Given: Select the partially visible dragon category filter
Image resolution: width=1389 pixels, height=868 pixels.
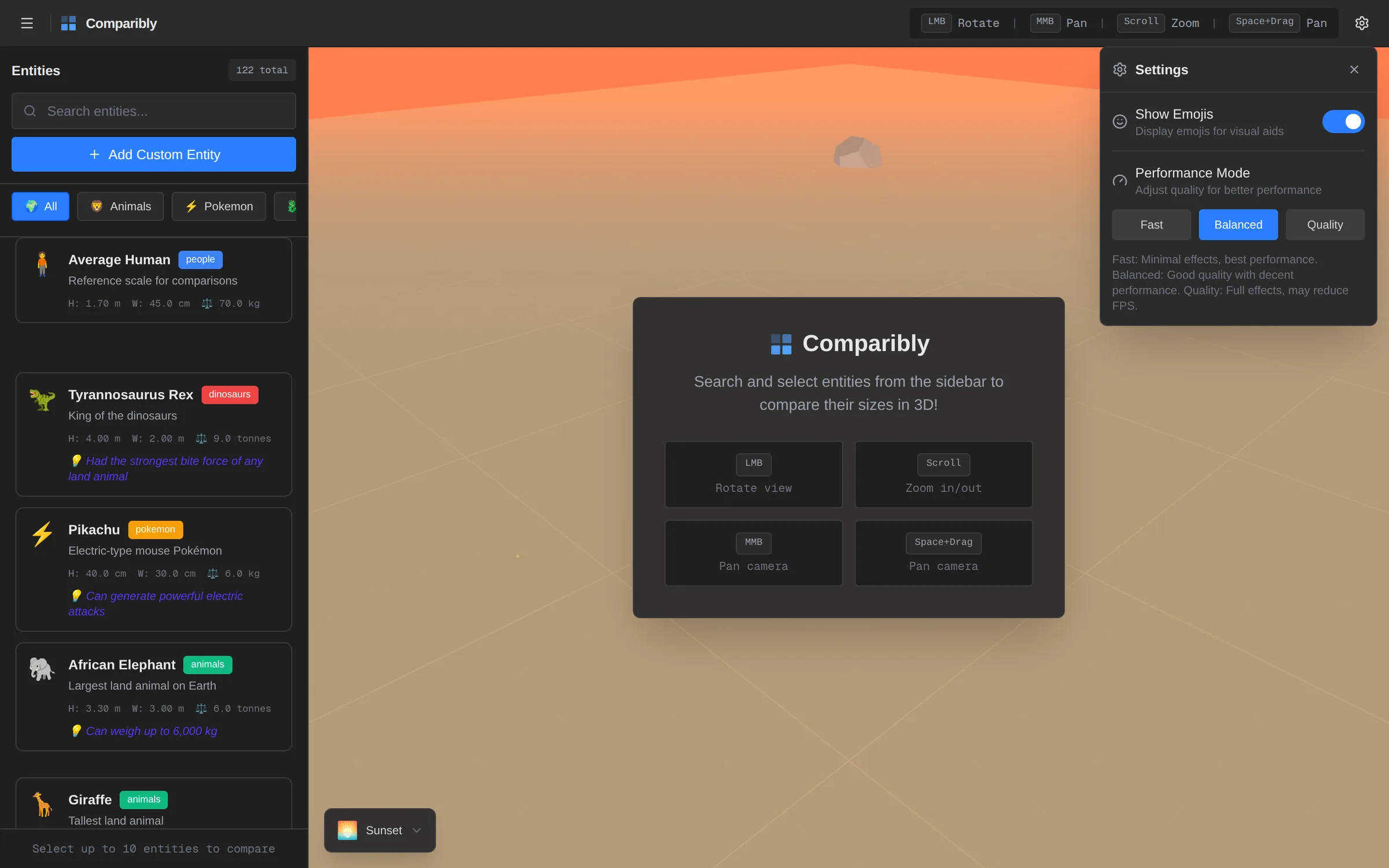Looking at the screenshot, I should 286,207.
